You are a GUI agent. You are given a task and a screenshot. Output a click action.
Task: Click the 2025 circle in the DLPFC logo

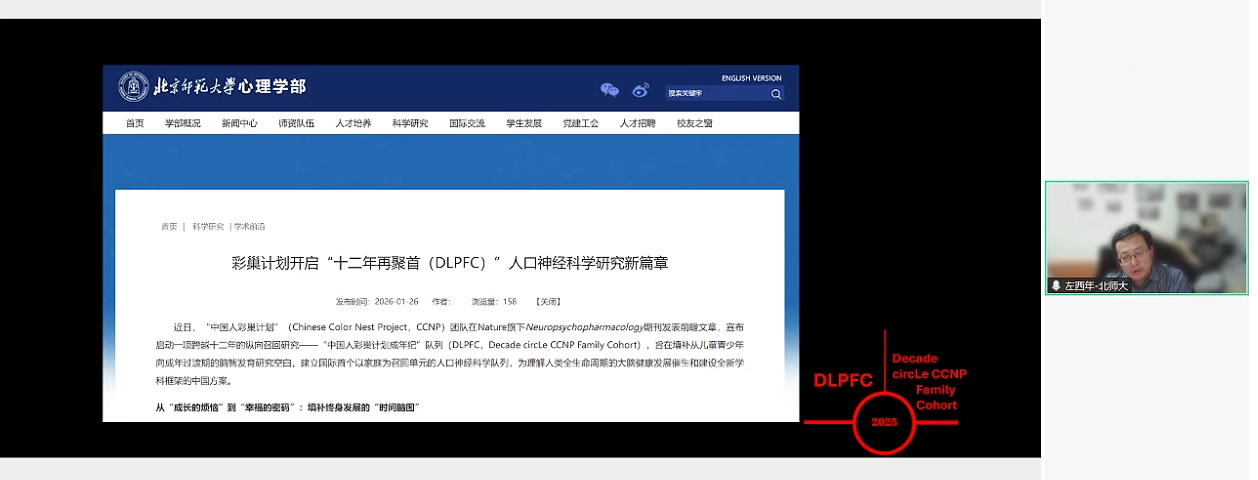[884, 423]
